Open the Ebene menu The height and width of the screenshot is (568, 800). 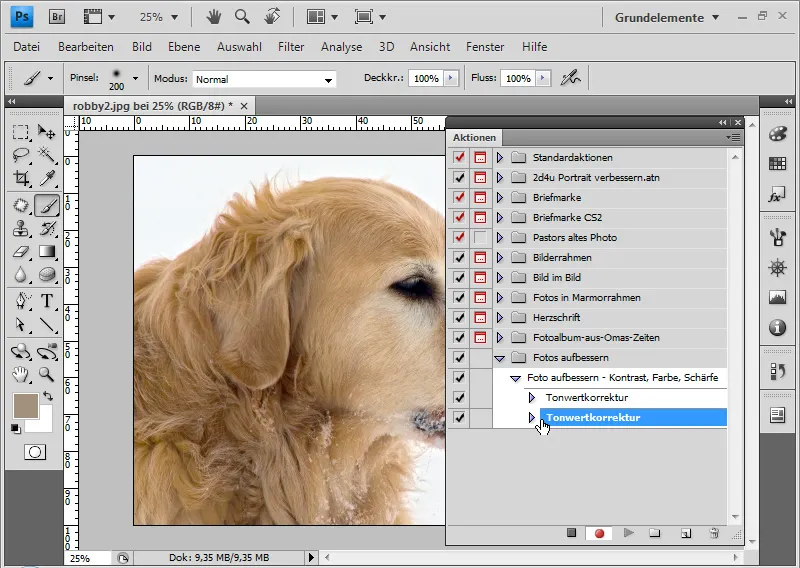click(184, 47)
